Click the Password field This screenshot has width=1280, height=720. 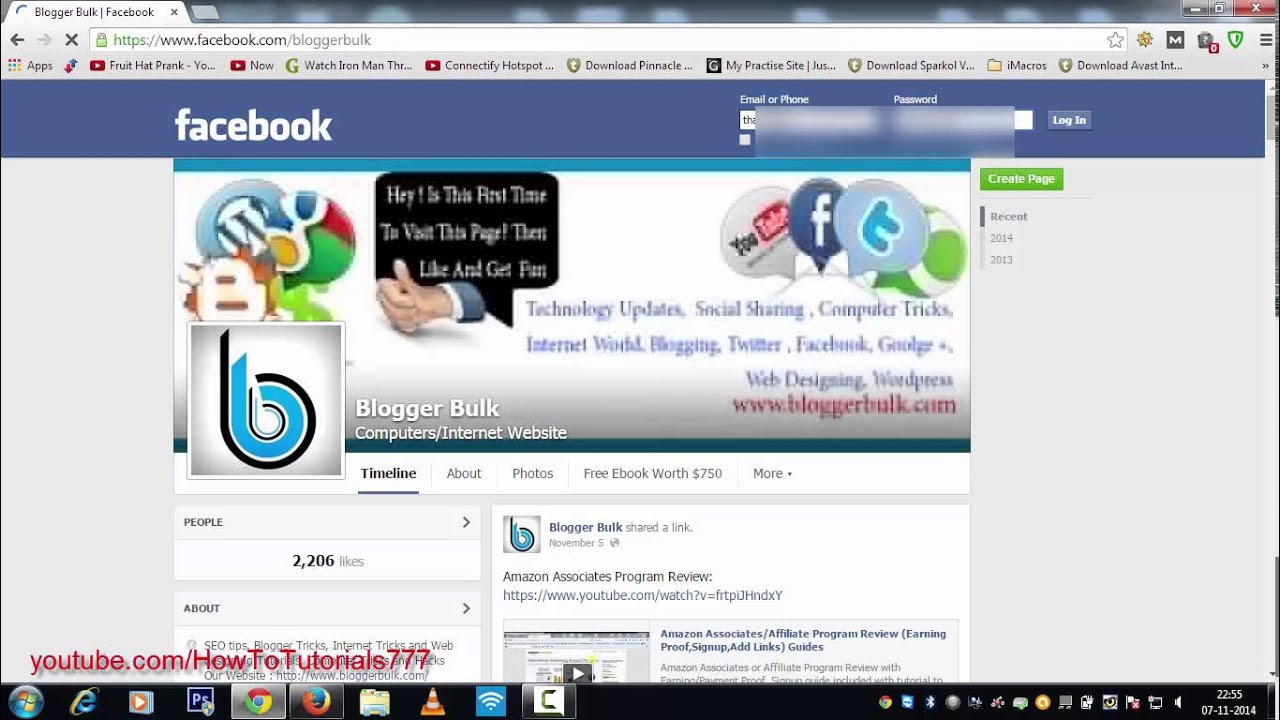tap(963, 120)
